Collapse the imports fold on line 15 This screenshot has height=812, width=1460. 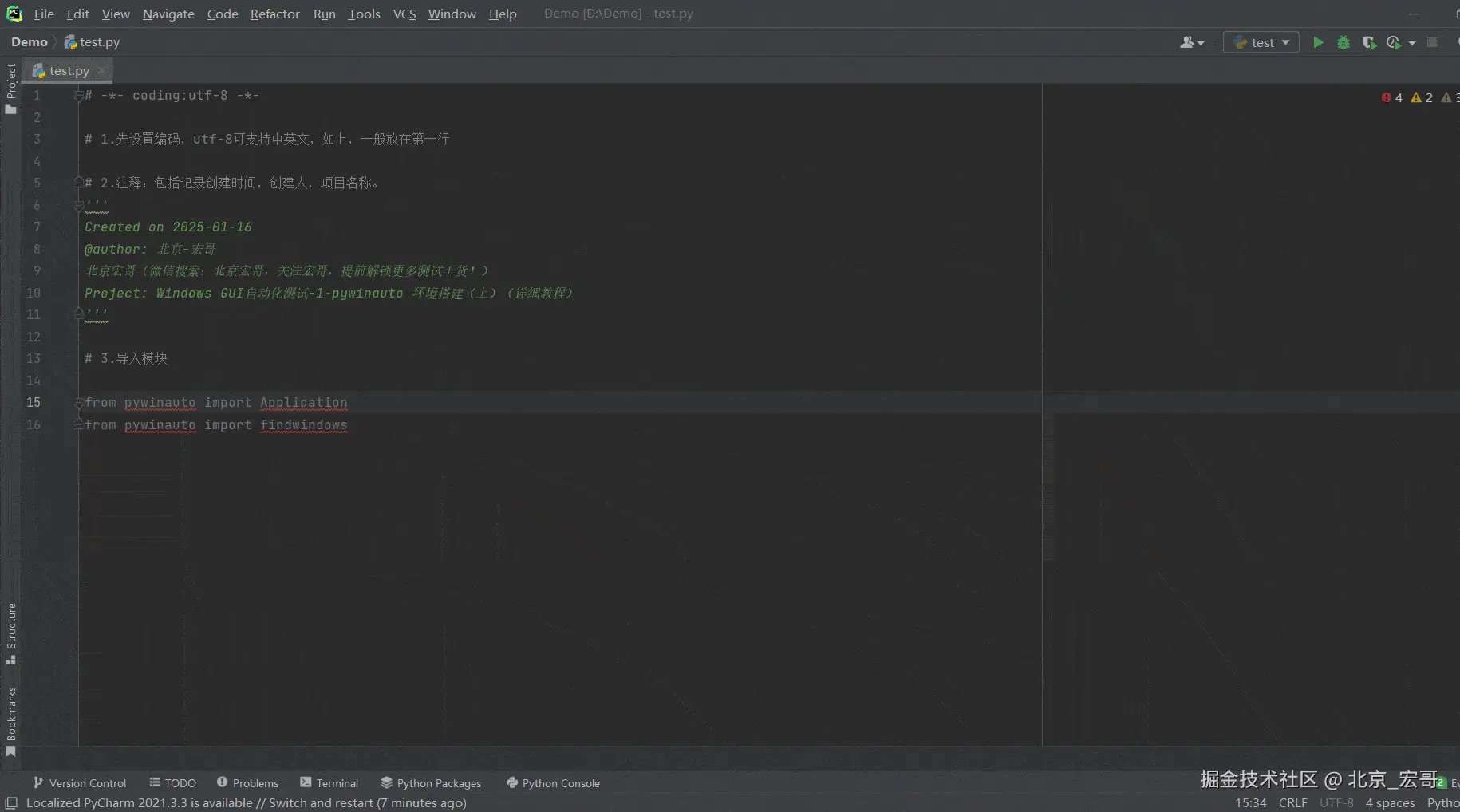point(78,403)
